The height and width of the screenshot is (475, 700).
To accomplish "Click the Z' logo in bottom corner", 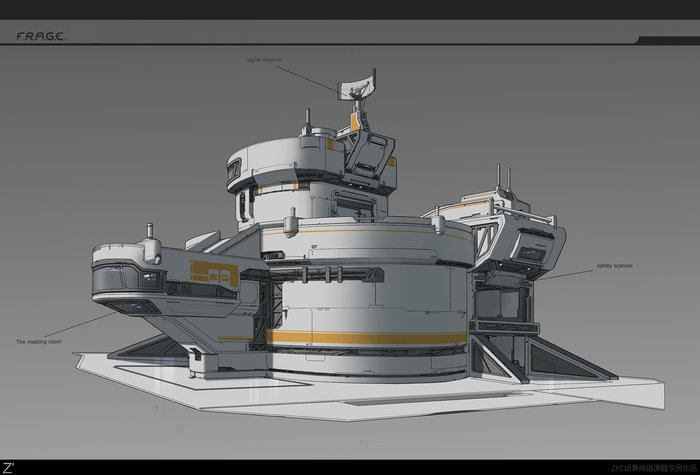I will [8, 468].
